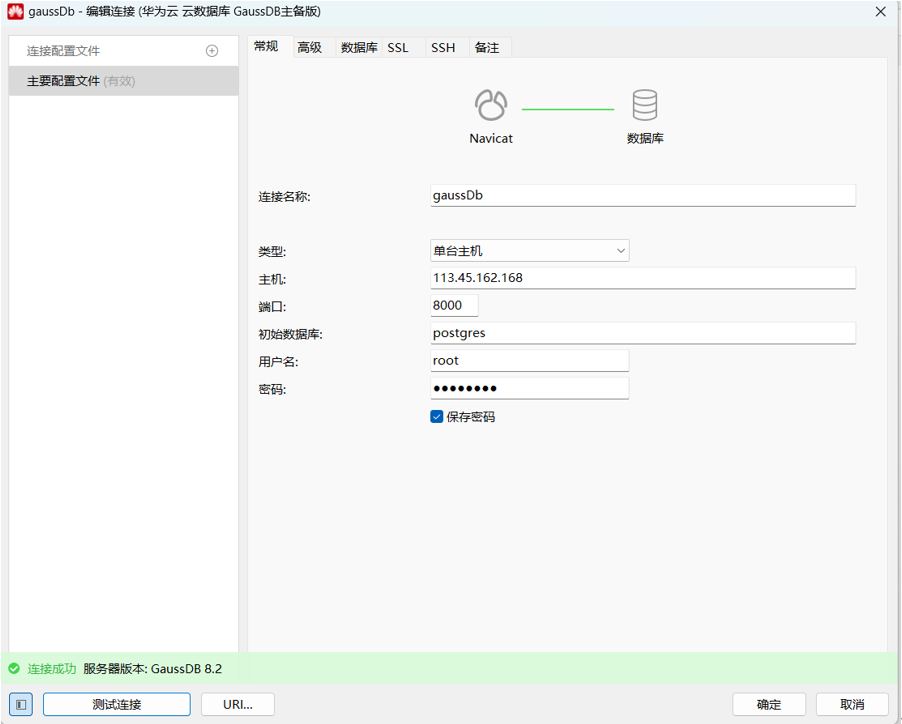Click the Huawei logo in title bar
The height and width of the screenshot is (724, 902).
point(16,12)
